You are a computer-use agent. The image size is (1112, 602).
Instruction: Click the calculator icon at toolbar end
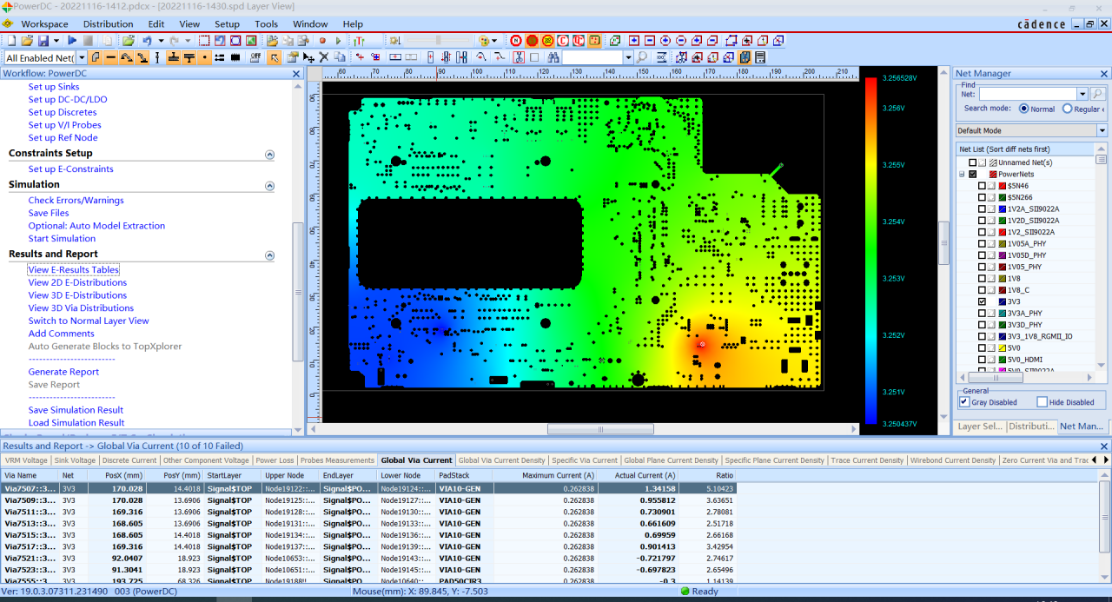(x=760, y=57)
